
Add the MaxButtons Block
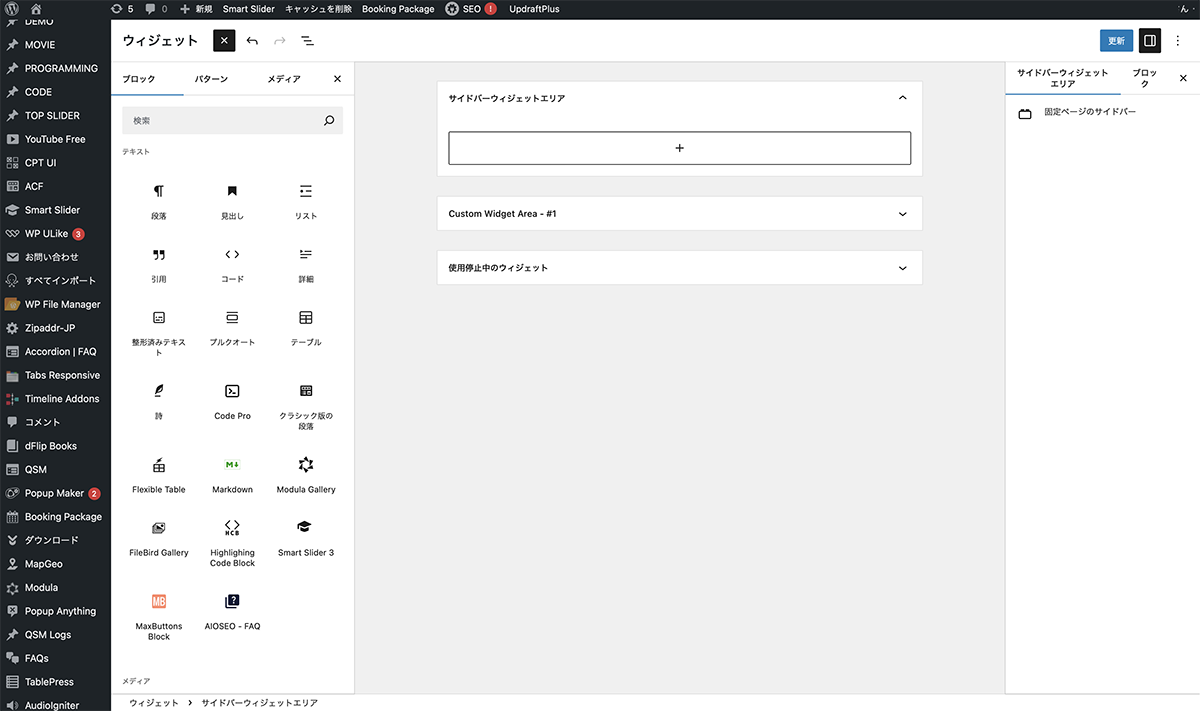pos(159,611)
